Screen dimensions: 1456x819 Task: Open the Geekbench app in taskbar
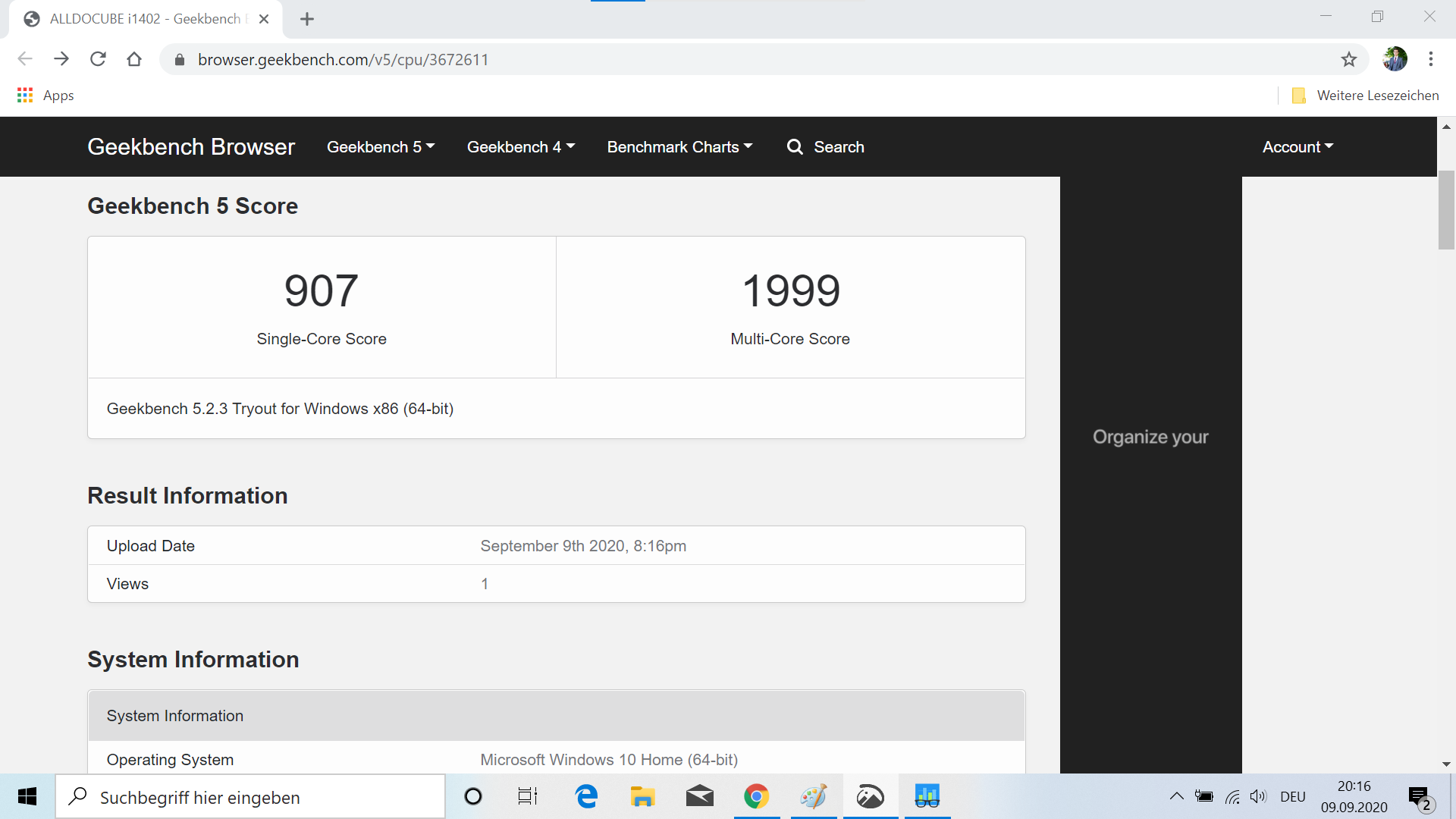click(927, 796)
